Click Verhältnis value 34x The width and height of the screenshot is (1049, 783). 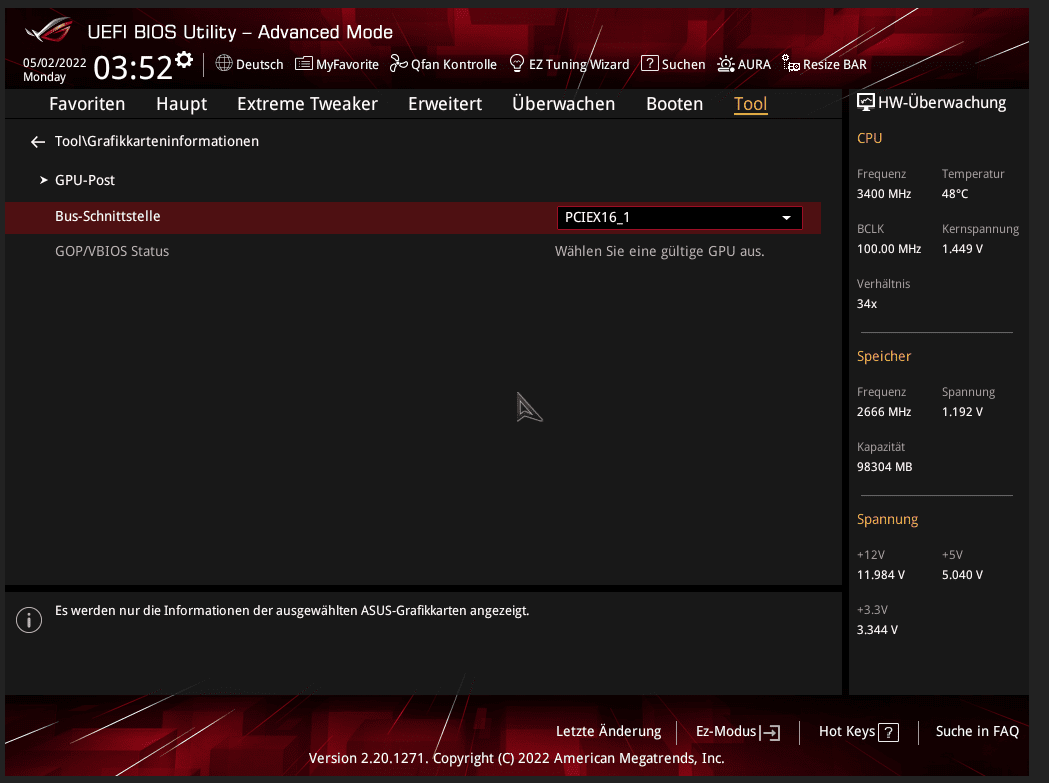[x=866, y=304]
